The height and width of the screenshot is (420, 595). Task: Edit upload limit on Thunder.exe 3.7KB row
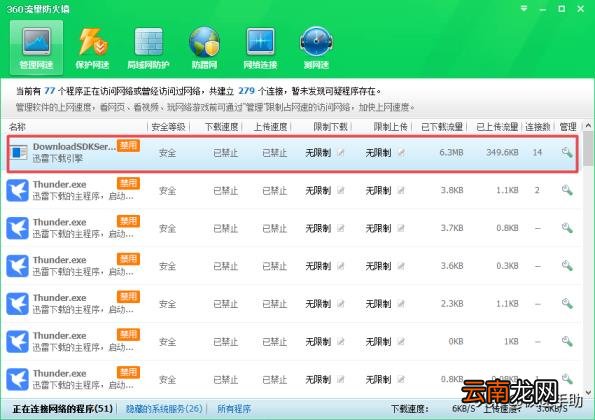(x=401, y=228)
